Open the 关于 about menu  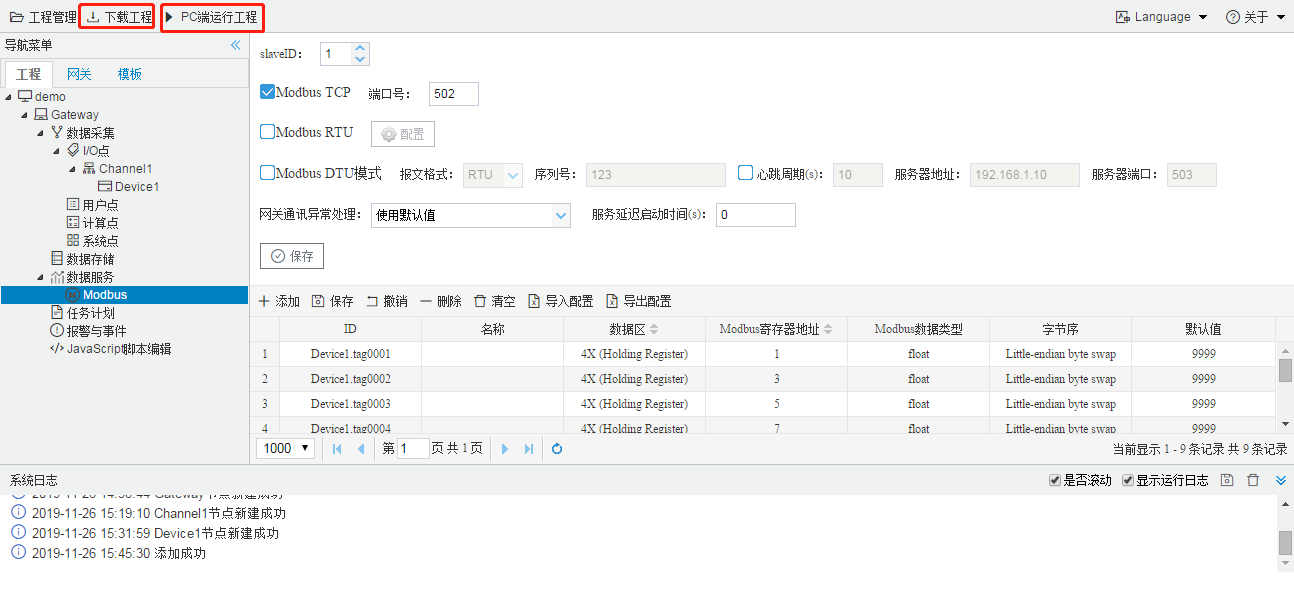[x=1255, y=17]
